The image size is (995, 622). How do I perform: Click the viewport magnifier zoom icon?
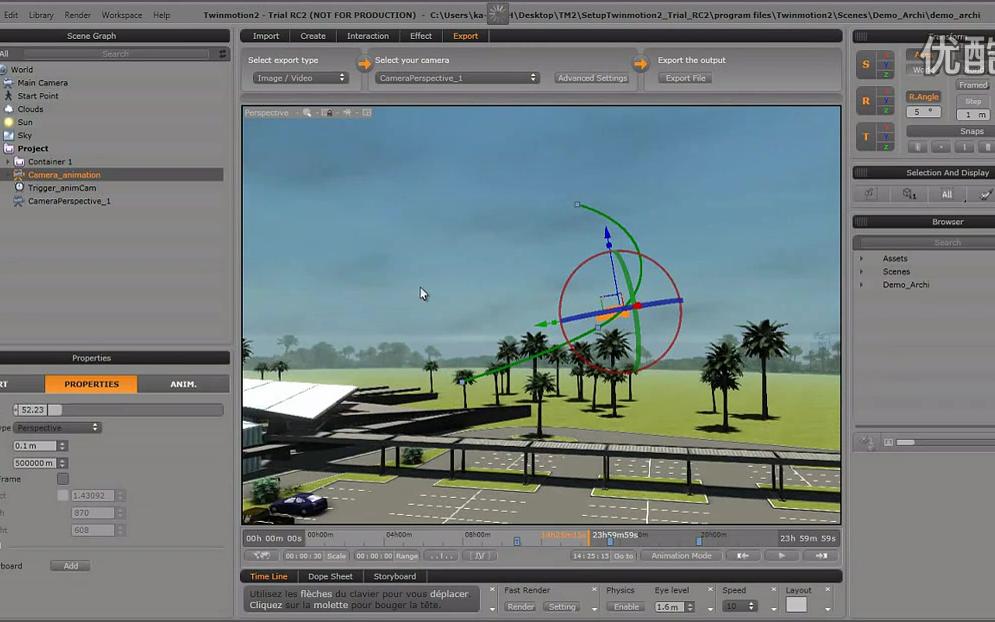coord(307,113)
